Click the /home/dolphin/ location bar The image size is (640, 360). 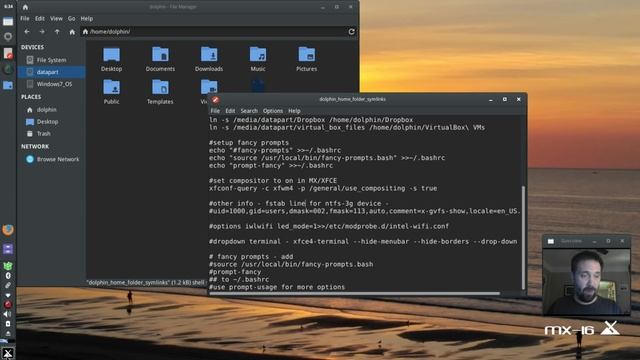point(214,31)
